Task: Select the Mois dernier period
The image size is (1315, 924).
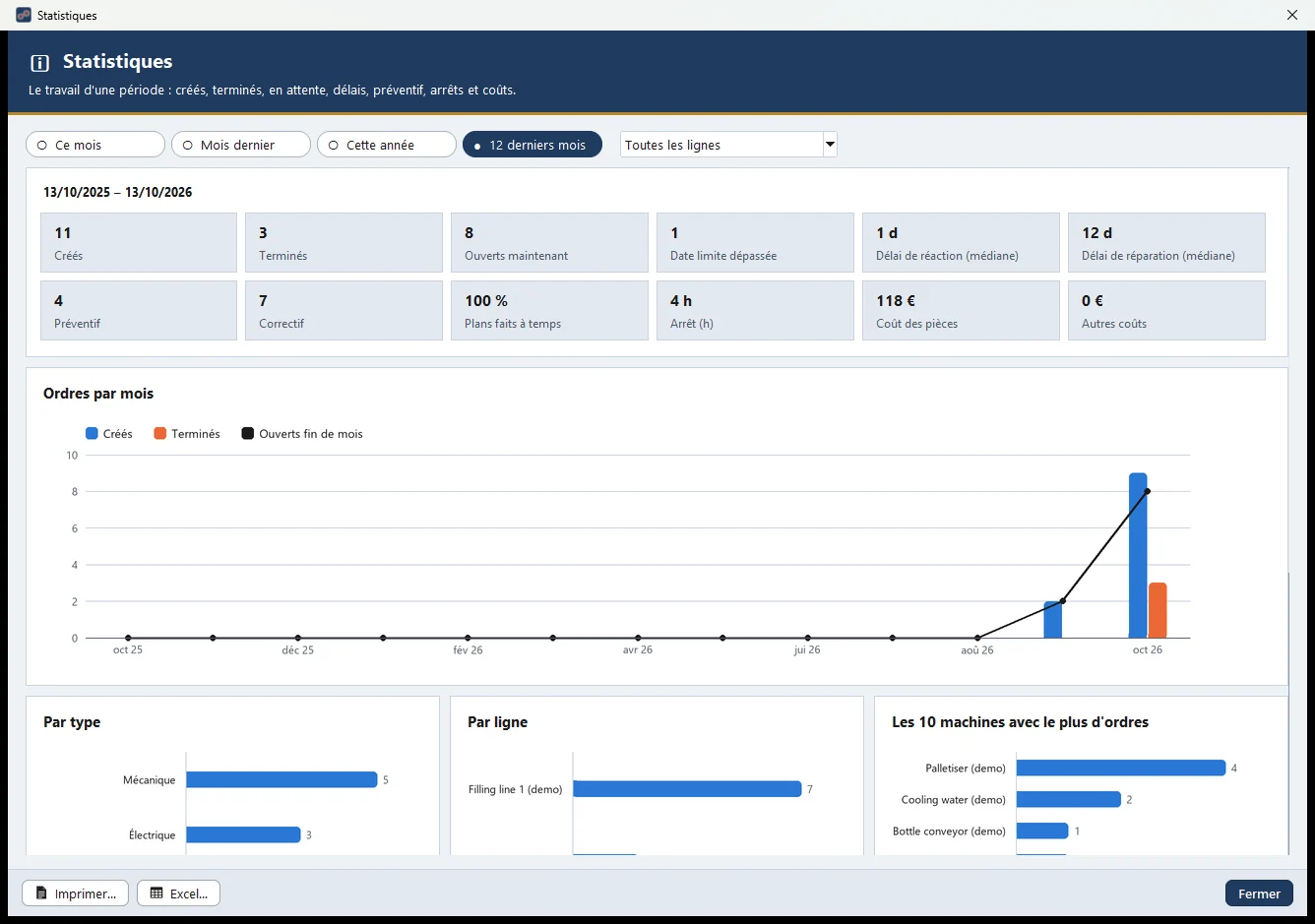Action: 241,145
